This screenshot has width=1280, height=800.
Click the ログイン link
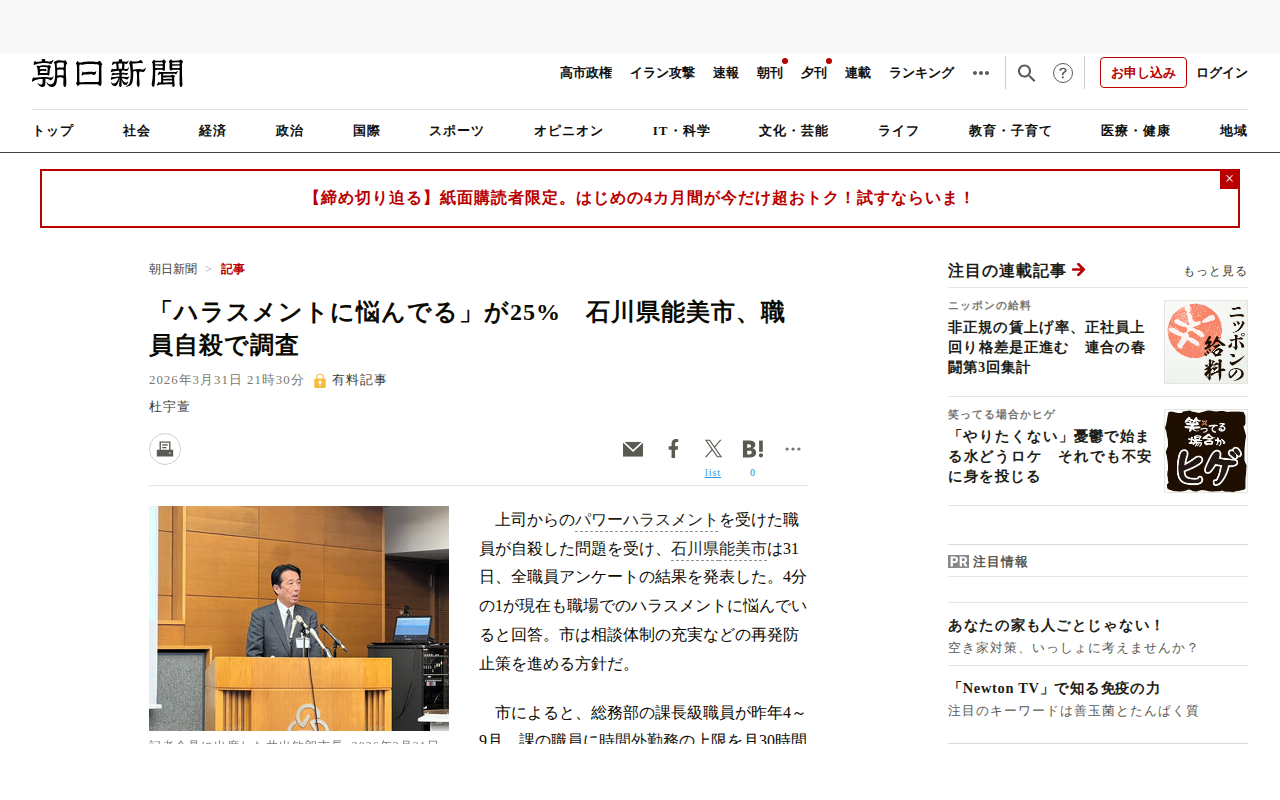coord(1222,73)
